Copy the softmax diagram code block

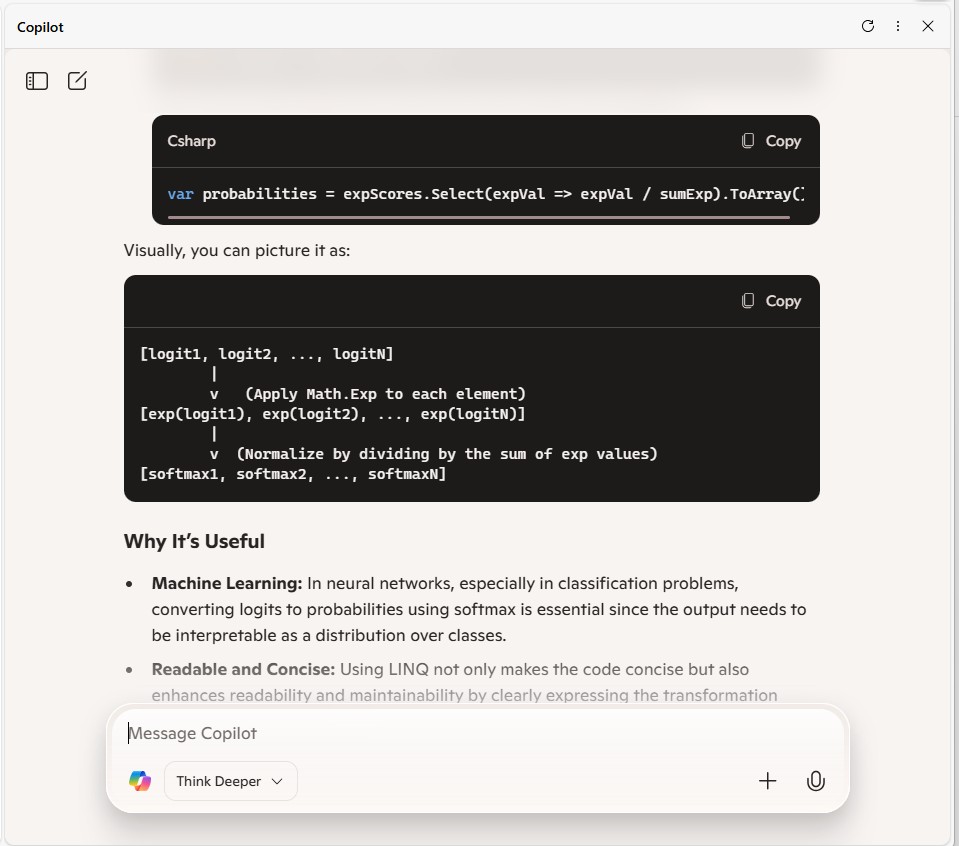[x=771, y=301]
